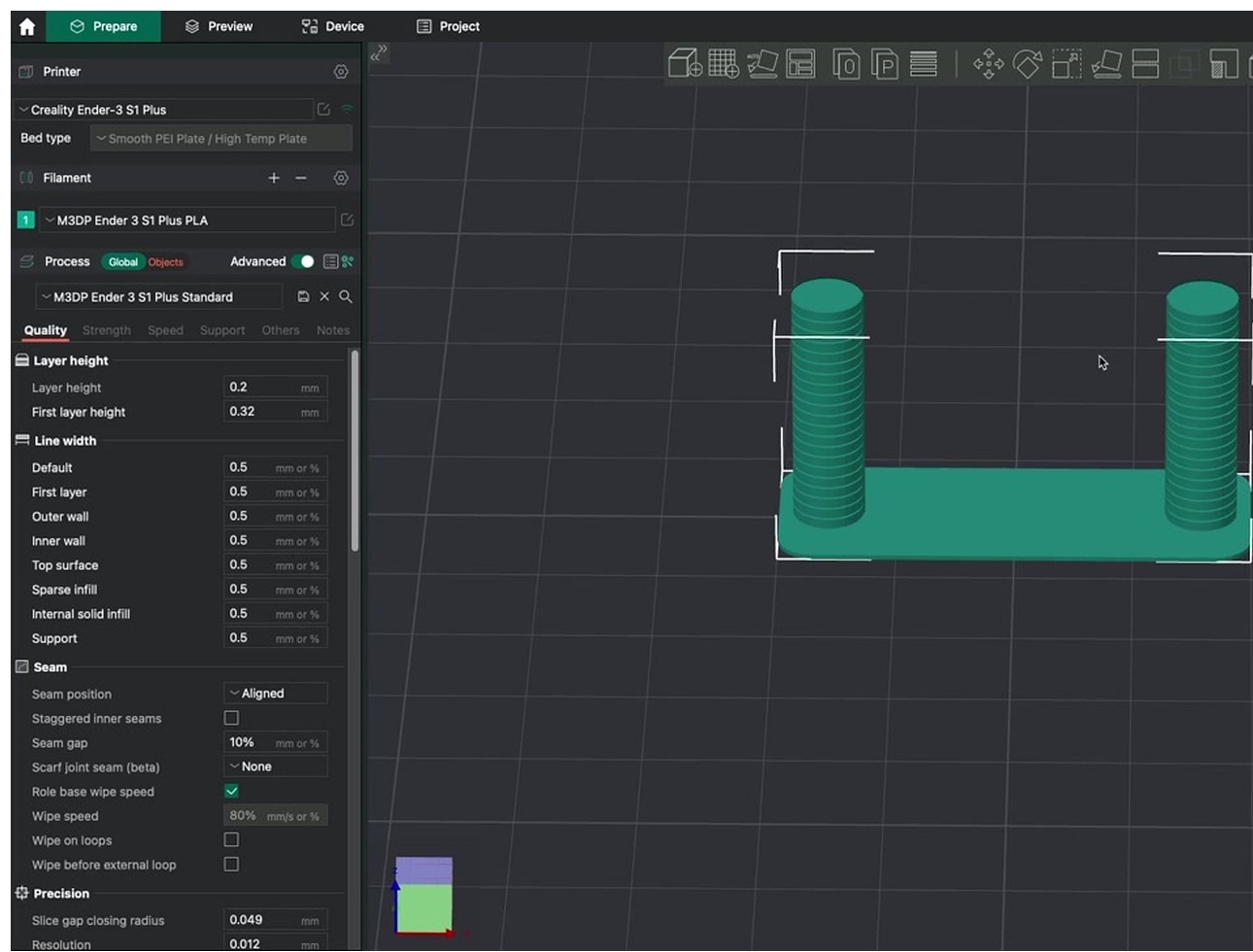Open the Creality Ender-3 S1 Plus printer dropdown
Image resolution: width=1253 pixels, height=952 pixels.
[164, 110]
